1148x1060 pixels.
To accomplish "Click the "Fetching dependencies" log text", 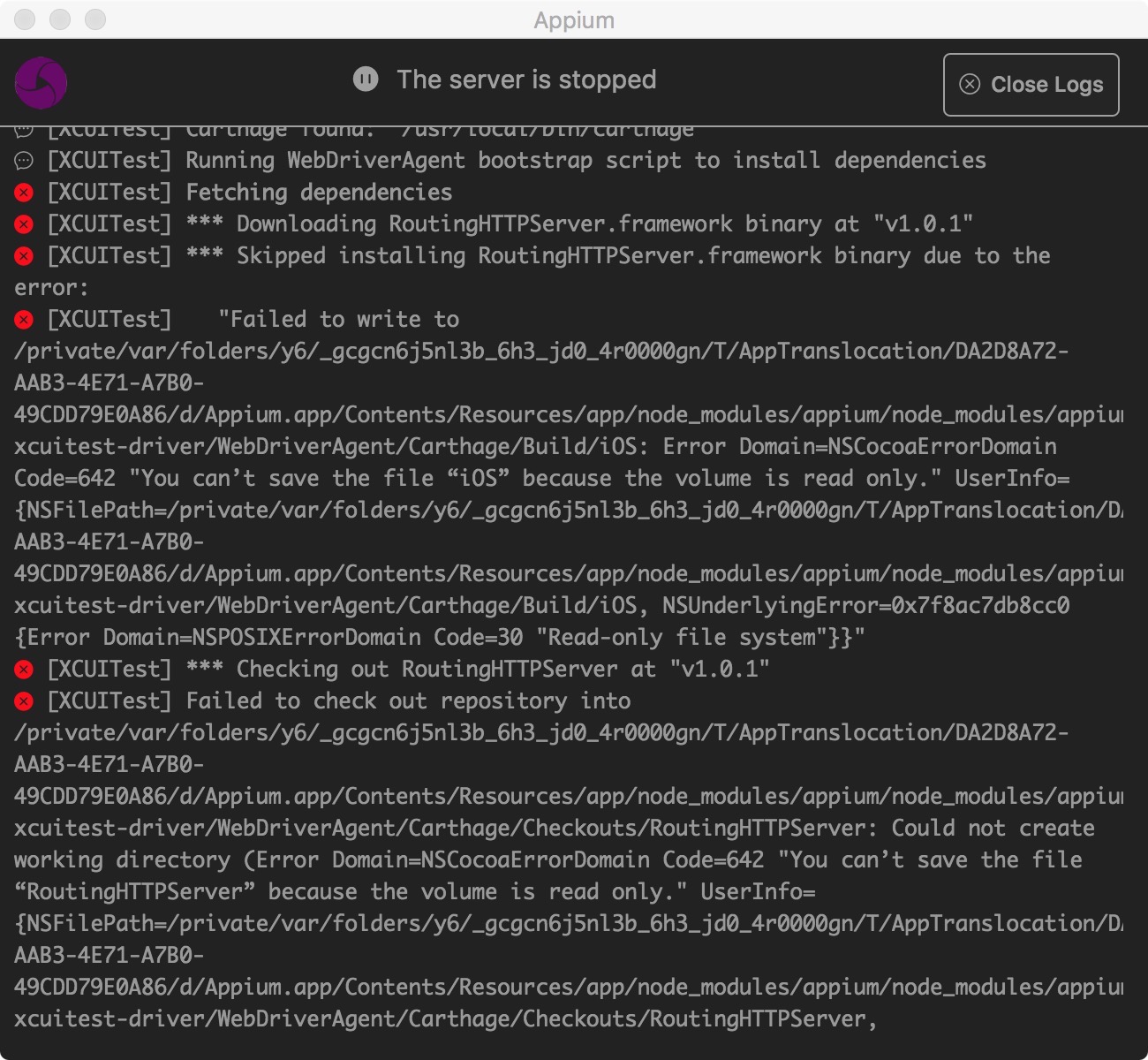I will (x=319, y=193).
